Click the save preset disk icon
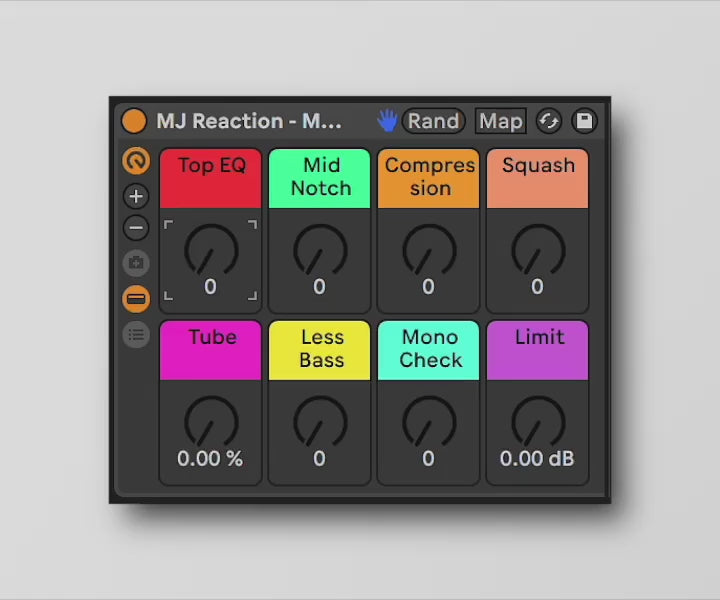 tap(585, 121)
